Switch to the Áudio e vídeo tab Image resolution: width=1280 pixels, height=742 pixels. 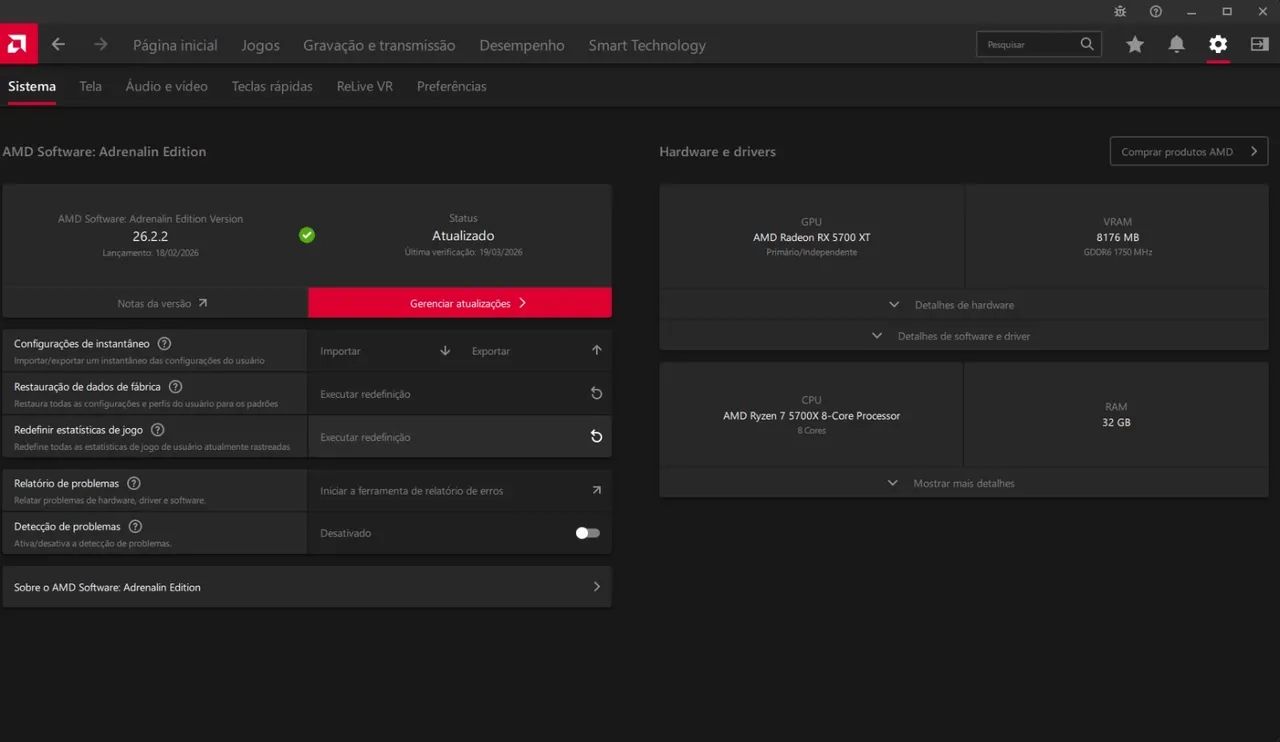pyautogui.click(x=167, y=87)
